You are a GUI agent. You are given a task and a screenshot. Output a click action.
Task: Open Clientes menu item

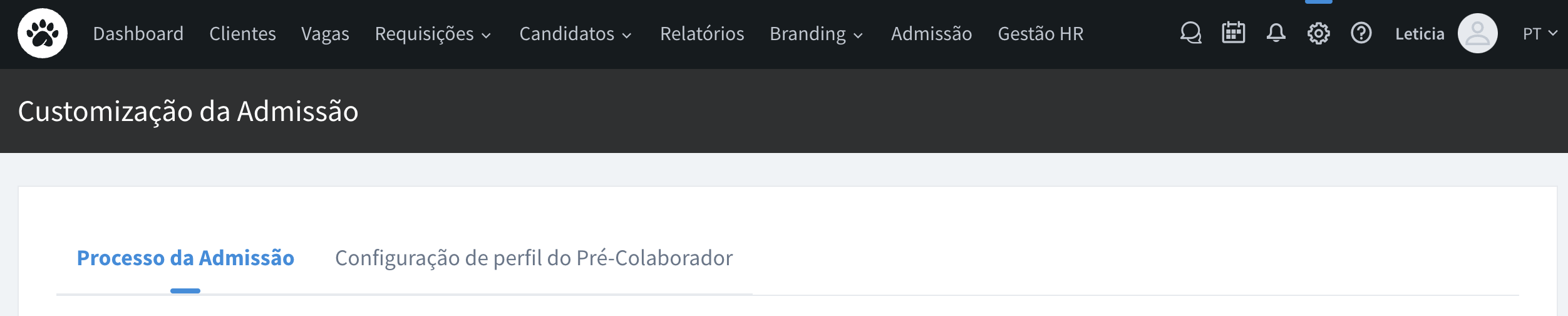[x=242, y=34]
